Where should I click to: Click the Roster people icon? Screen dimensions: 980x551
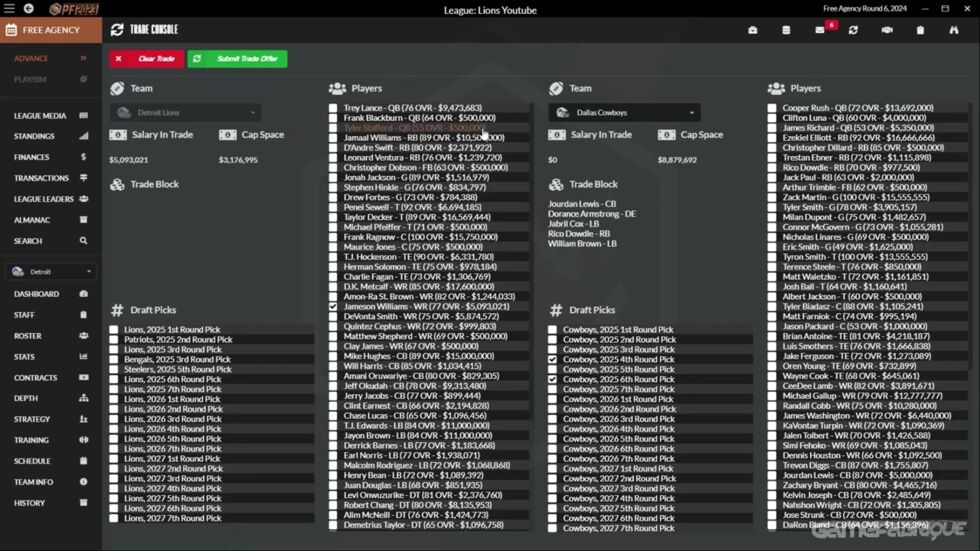[x=83, y=335]
